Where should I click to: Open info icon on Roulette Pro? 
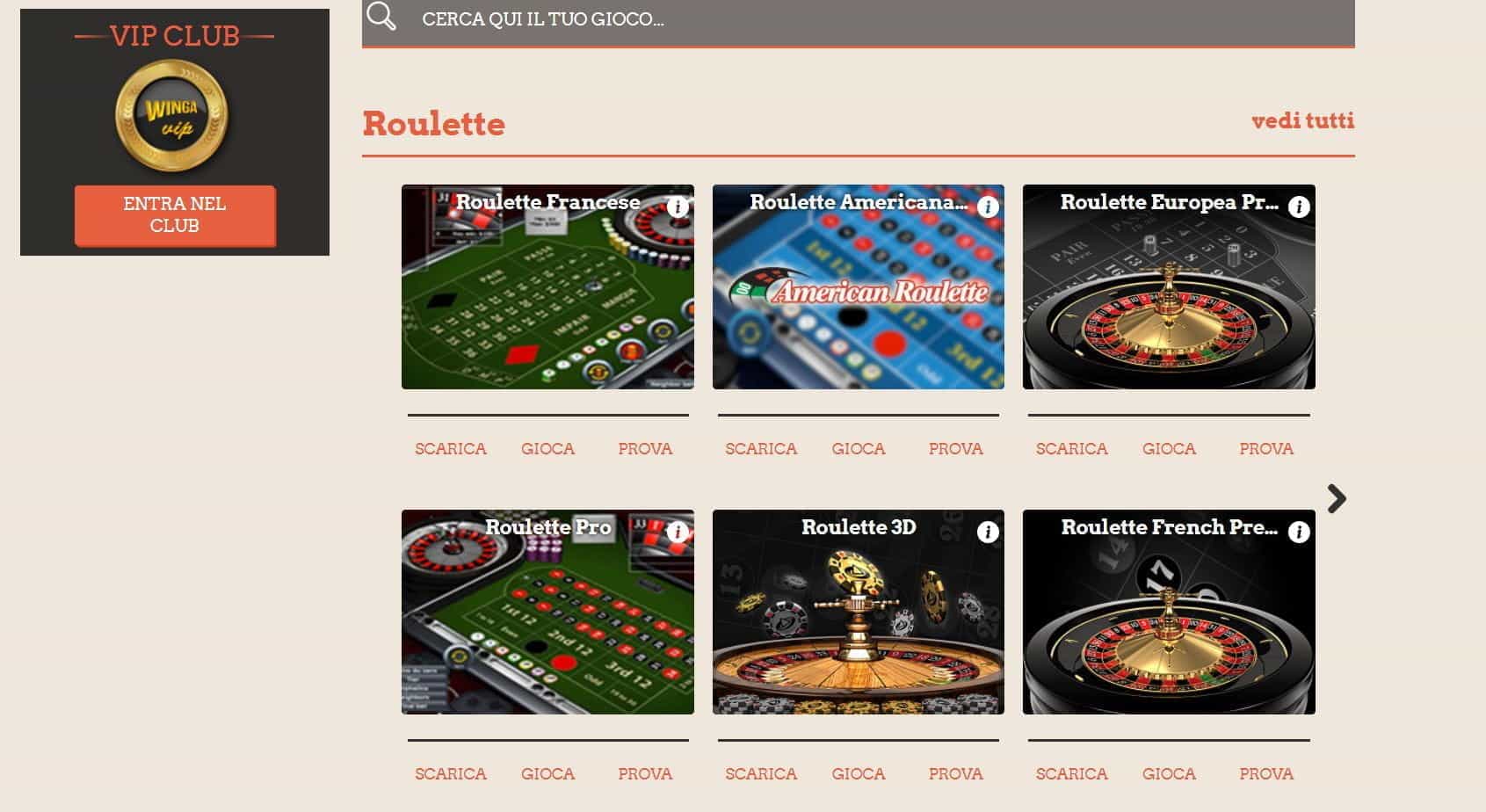click(678, 532)
